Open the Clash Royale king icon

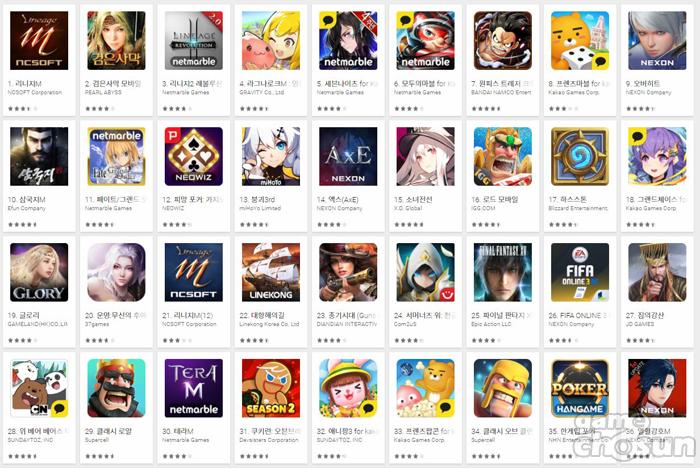point(117,388)
